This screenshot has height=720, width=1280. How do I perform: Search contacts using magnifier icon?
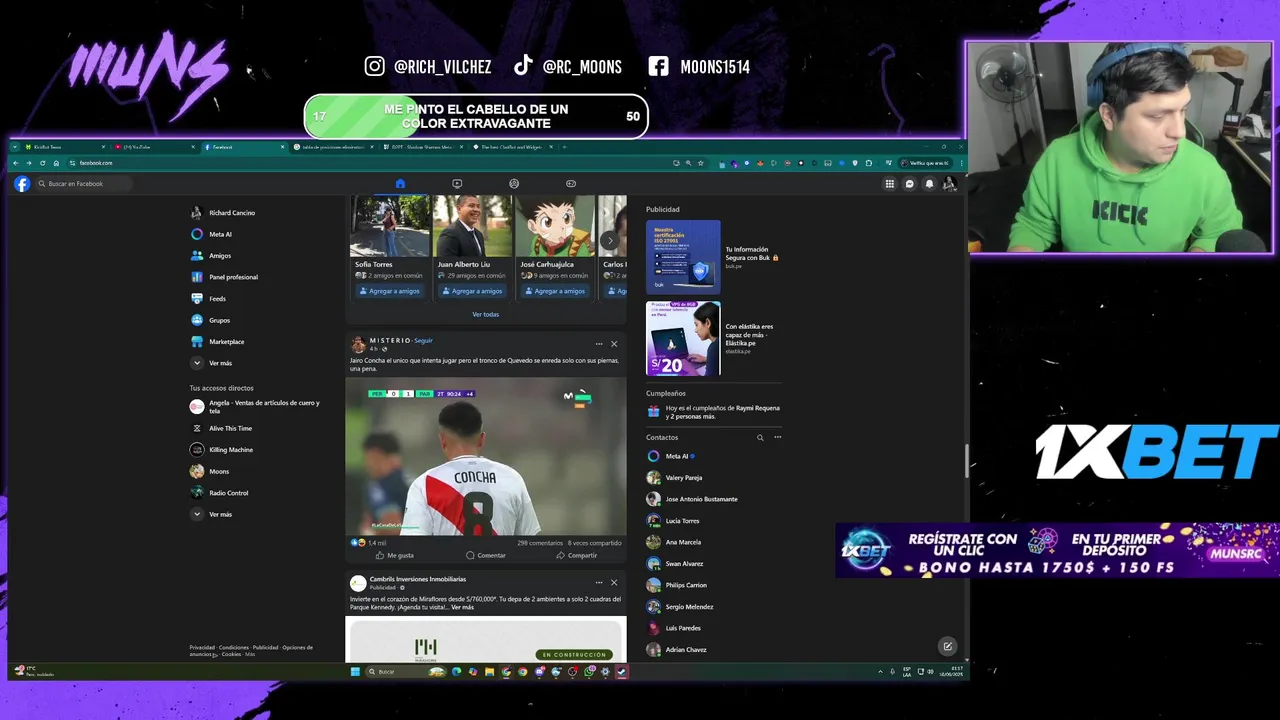click(760, 437)
